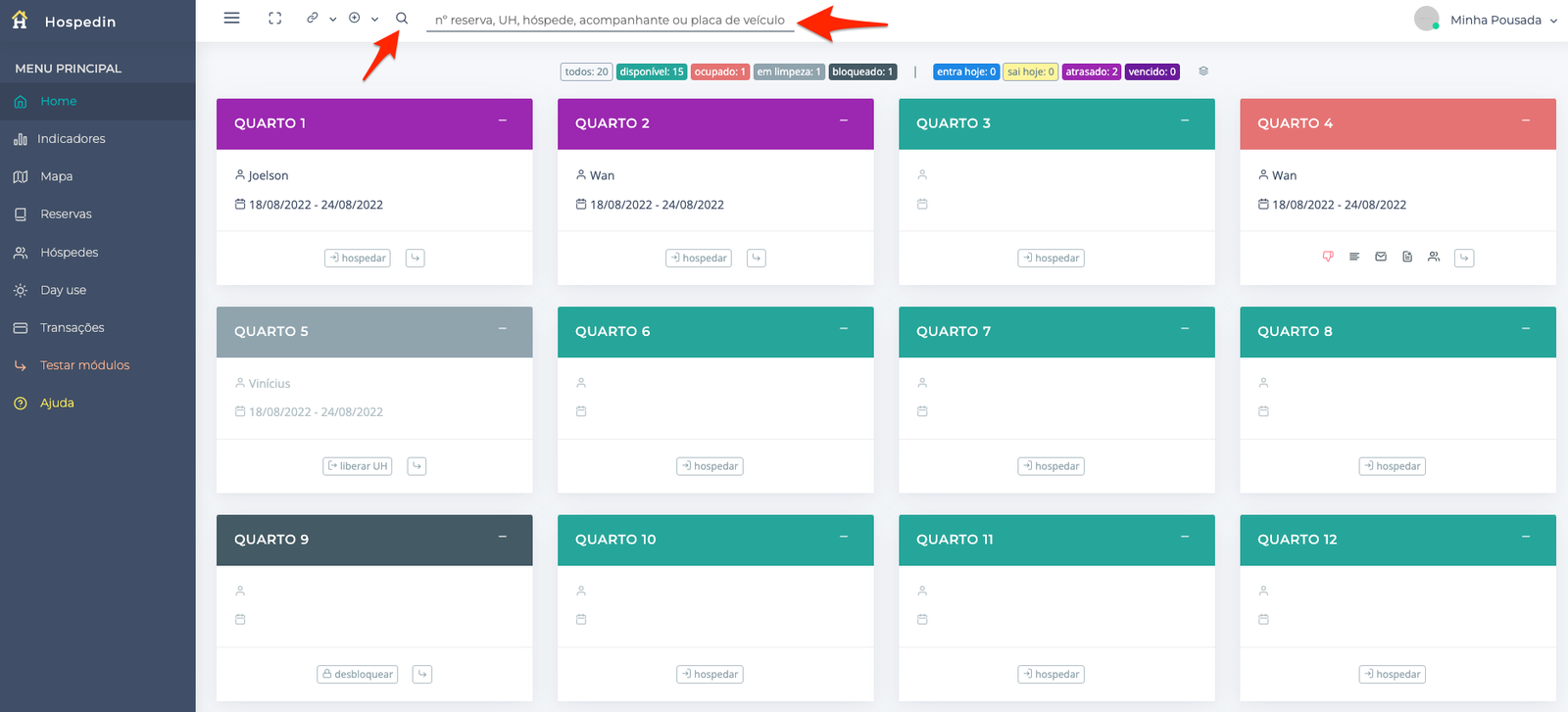Click the transfer arrow icon on Quarto 5
Screen dimensions: 1568x712
[416, 466]
